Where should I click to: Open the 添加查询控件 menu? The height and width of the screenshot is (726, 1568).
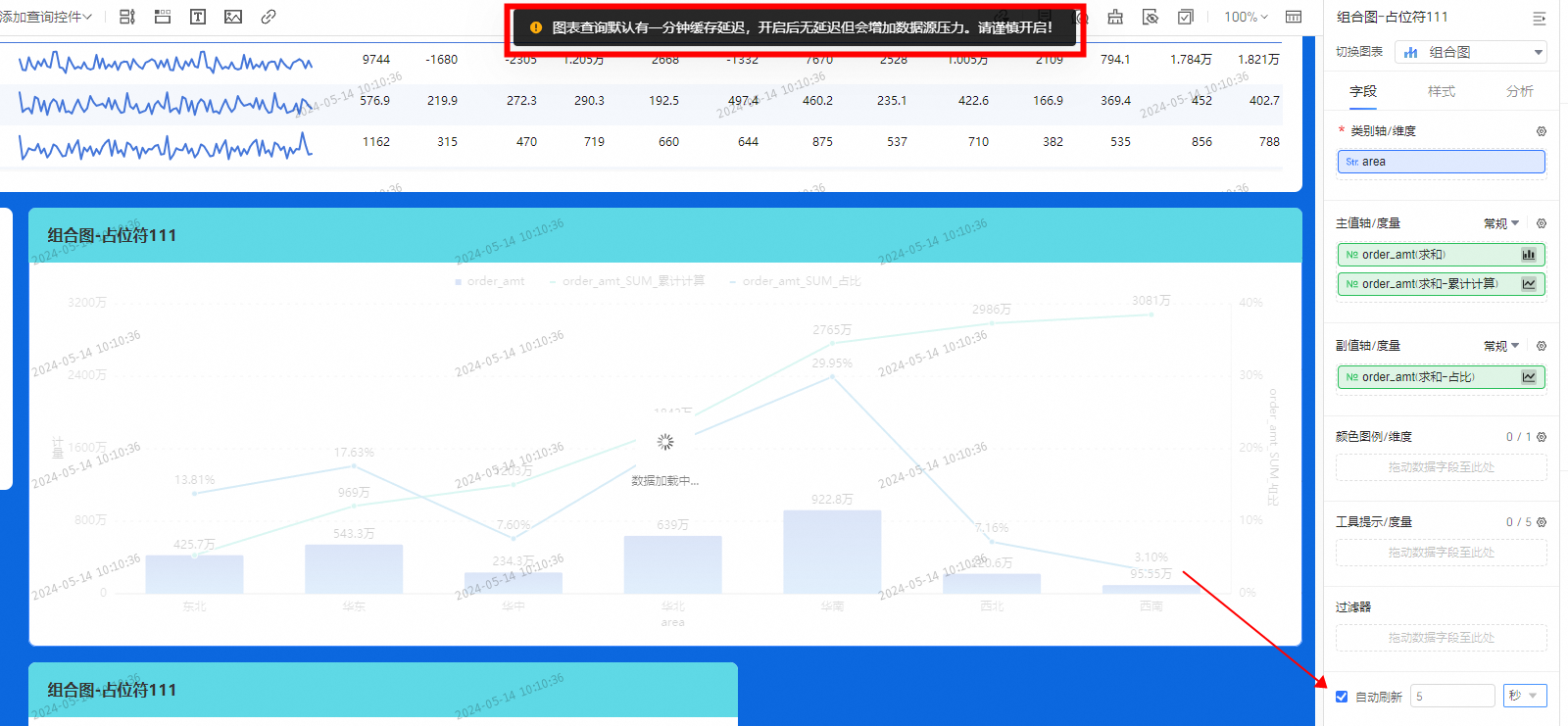(46, 17)
